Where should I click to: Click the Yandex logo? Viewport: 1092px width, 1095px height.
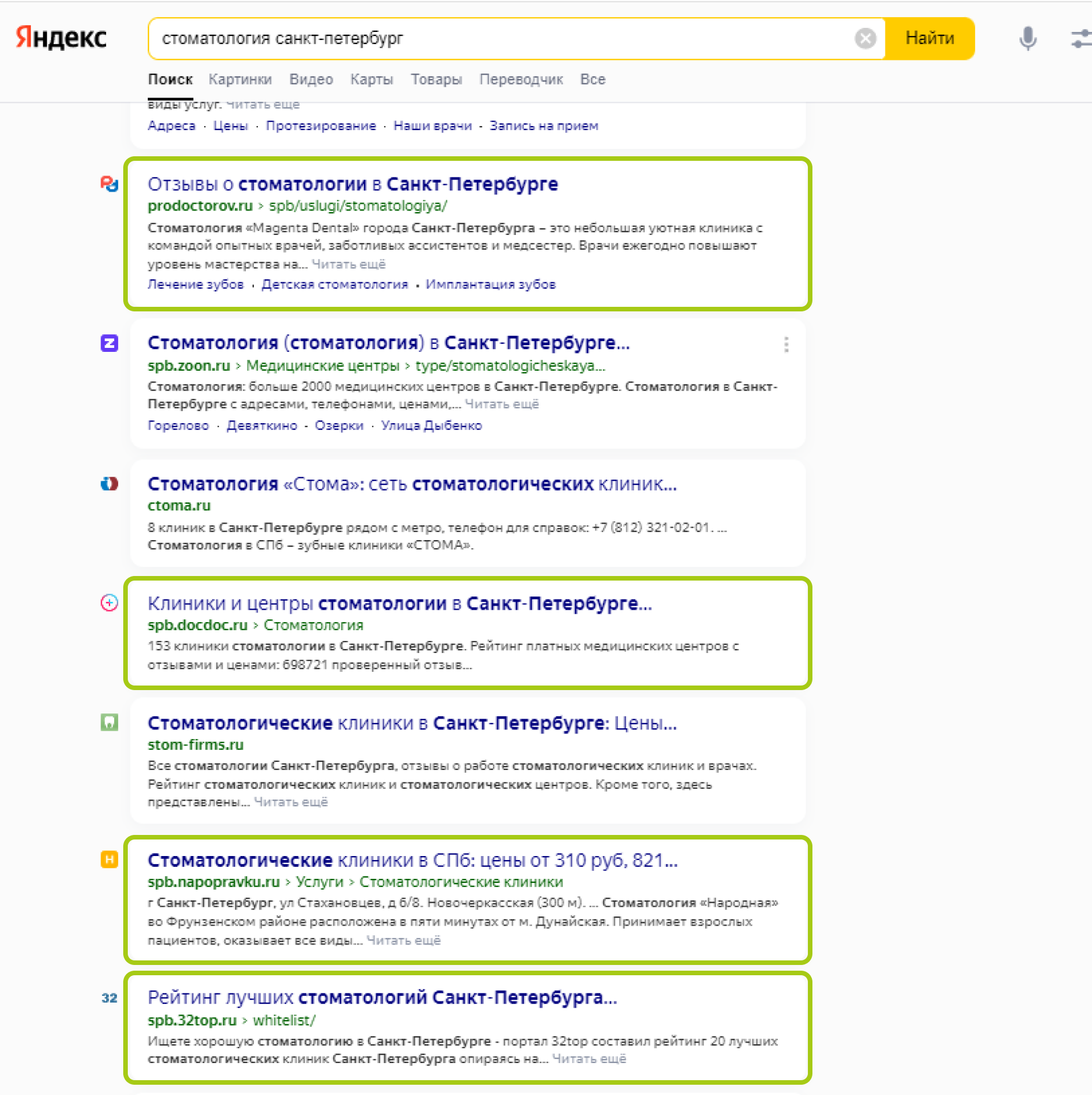click(61, 38)
